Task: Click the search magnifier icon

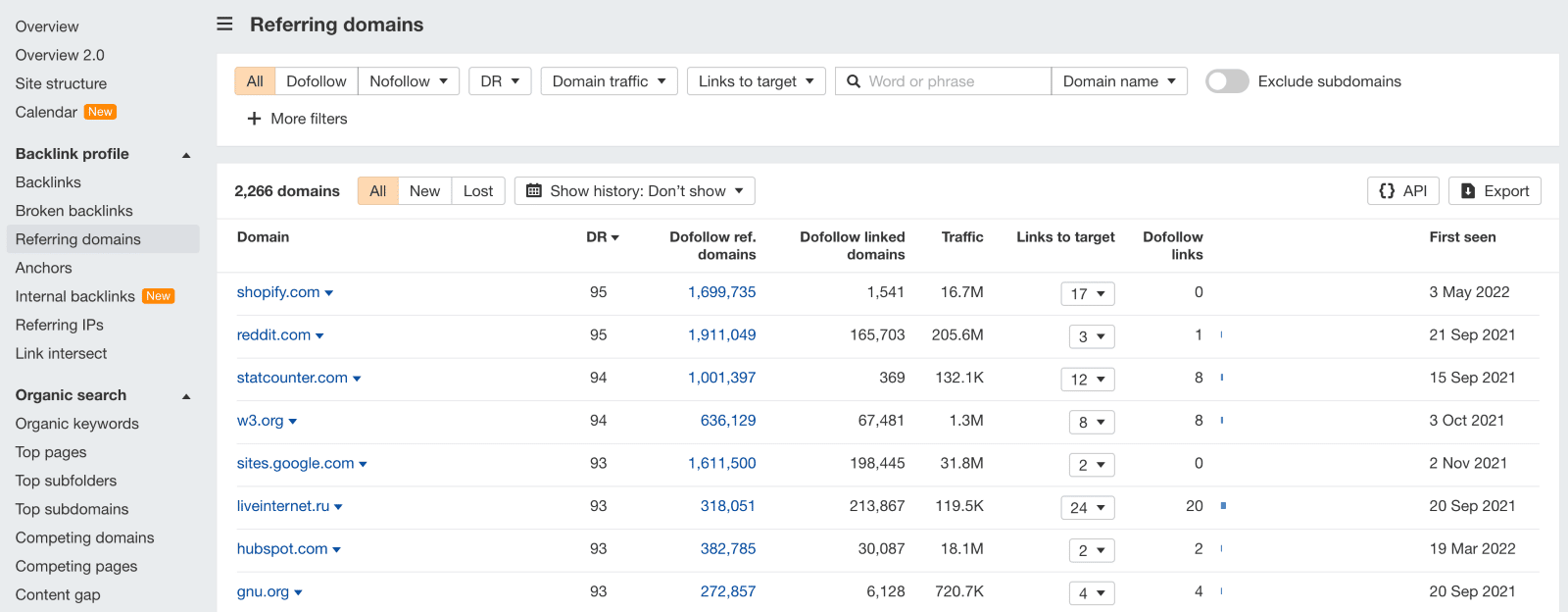Action: pyautogui.click(x=853, y=81)
